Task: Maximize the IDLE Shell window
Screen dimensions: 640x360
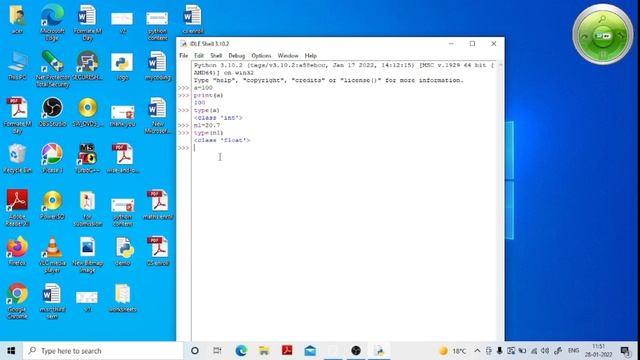Action: point(472,44)
